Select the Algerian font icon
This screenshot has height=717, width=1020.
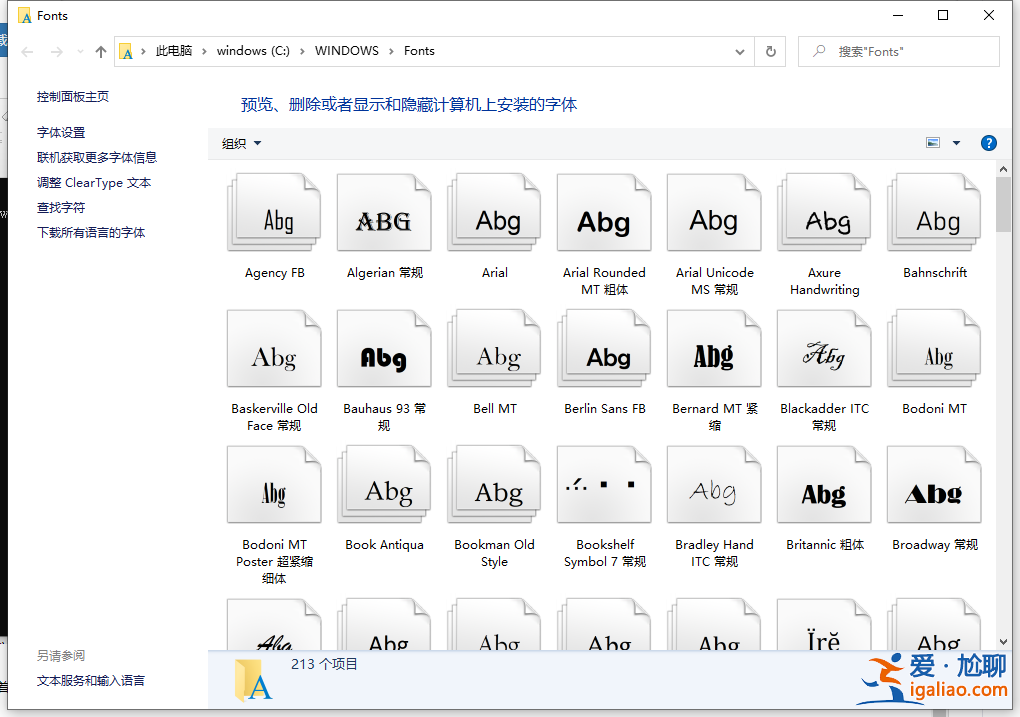pyautogui.click(x=384, y=215)
